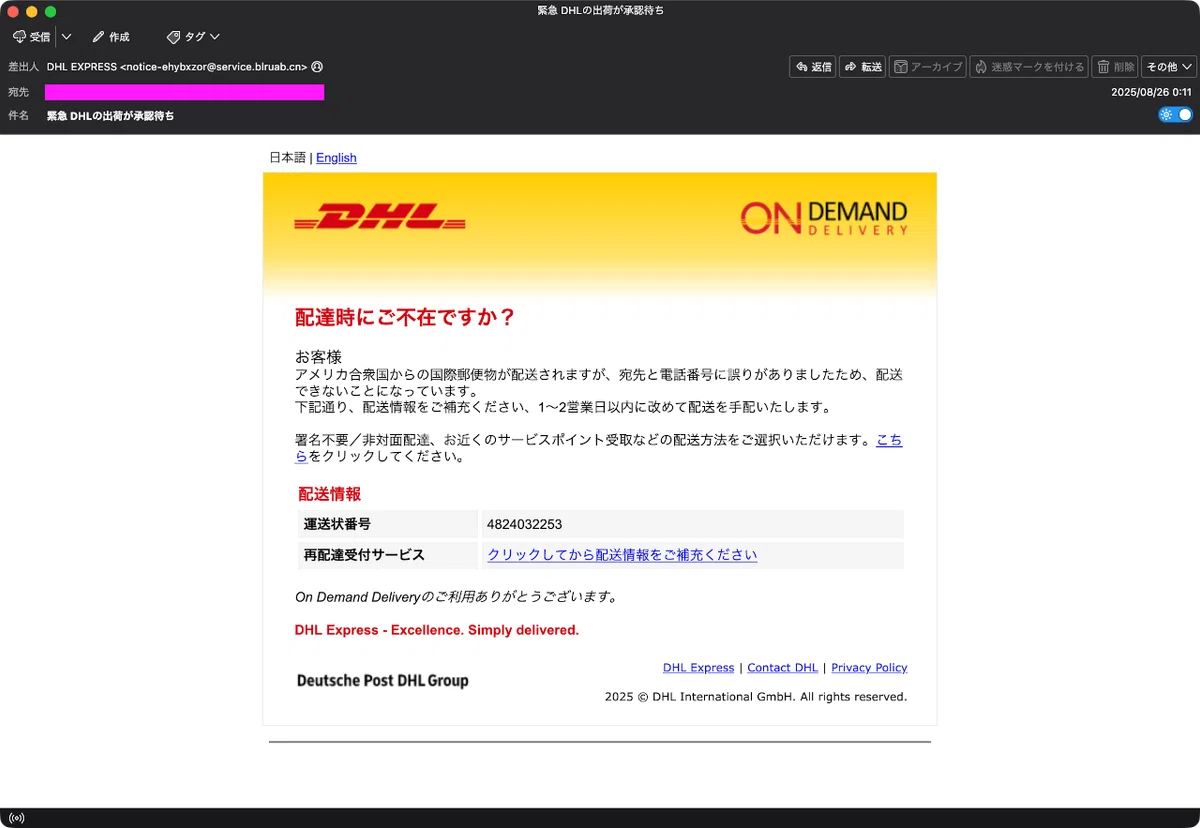The width and height of the screenshot is (1200, 828).
Task: Click the connection status icon in status bar
Action: 16,818
